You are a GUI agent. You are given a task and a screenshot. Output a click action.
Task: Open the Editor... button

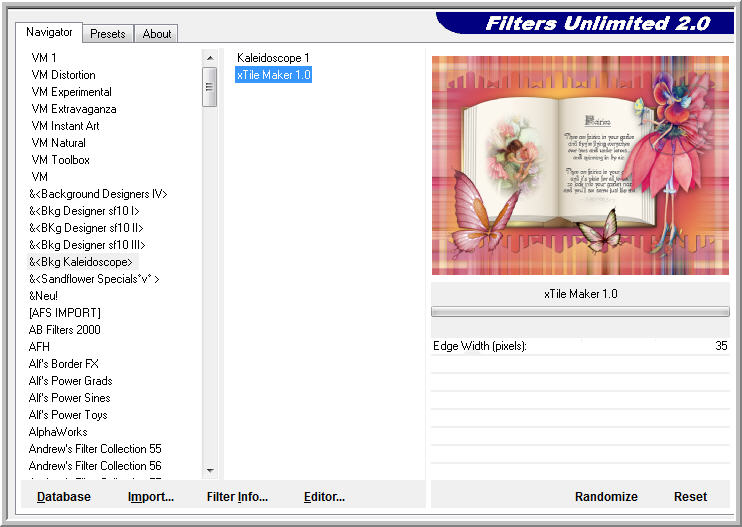click(324, 497)
